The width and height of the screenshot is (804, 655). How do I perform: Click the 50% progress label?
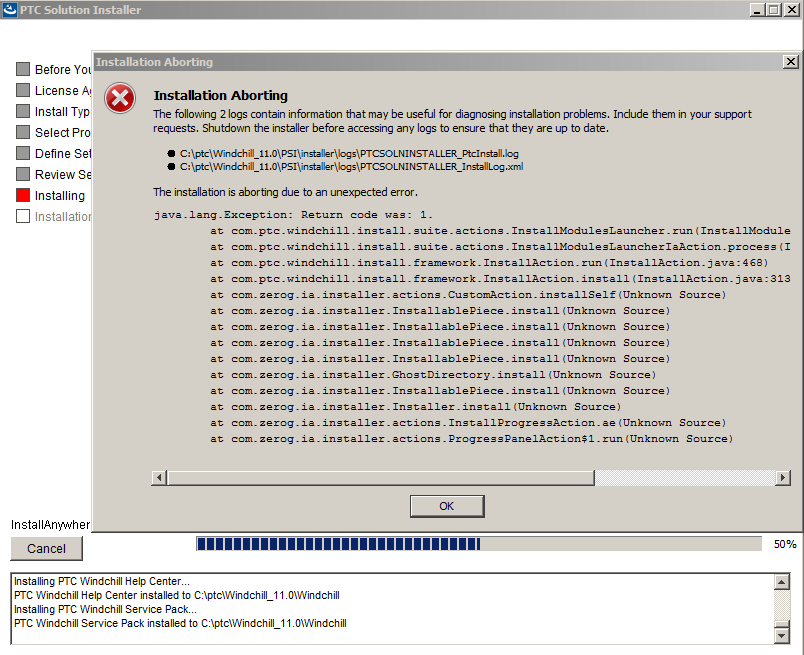pos(785,544)
